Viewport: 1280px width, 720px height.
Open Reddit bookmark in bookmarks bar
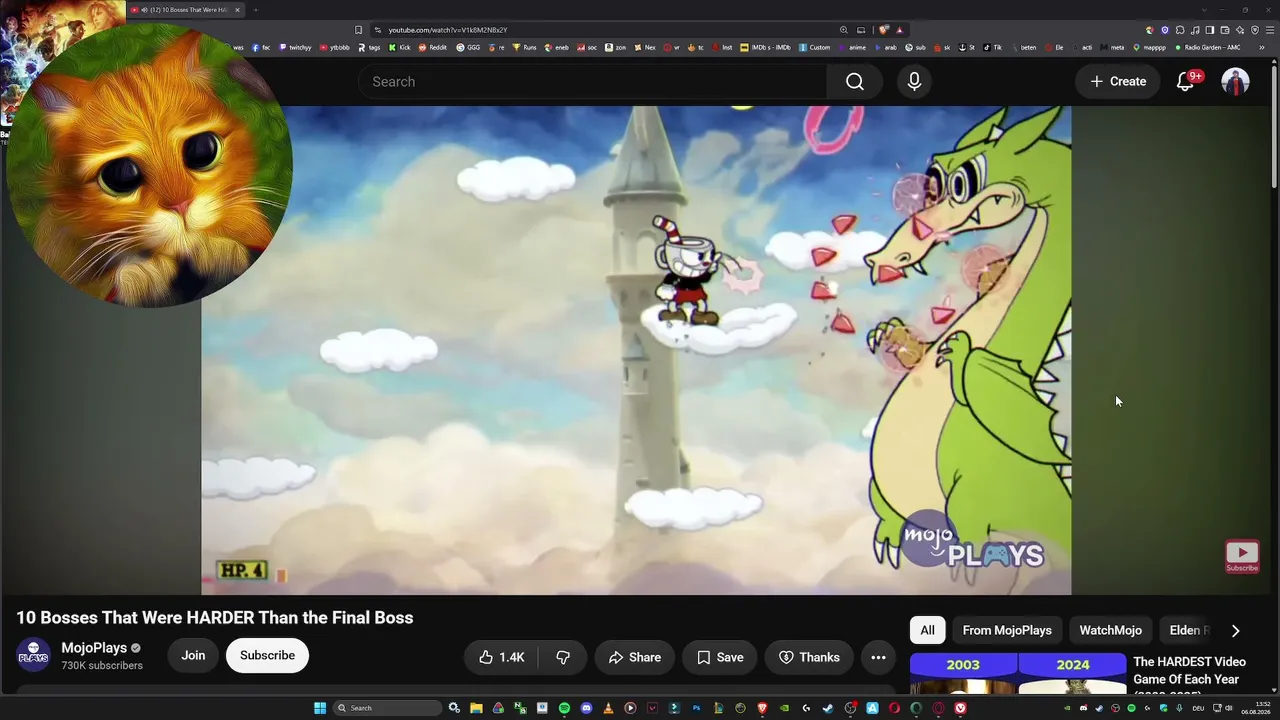click(433, 47)
